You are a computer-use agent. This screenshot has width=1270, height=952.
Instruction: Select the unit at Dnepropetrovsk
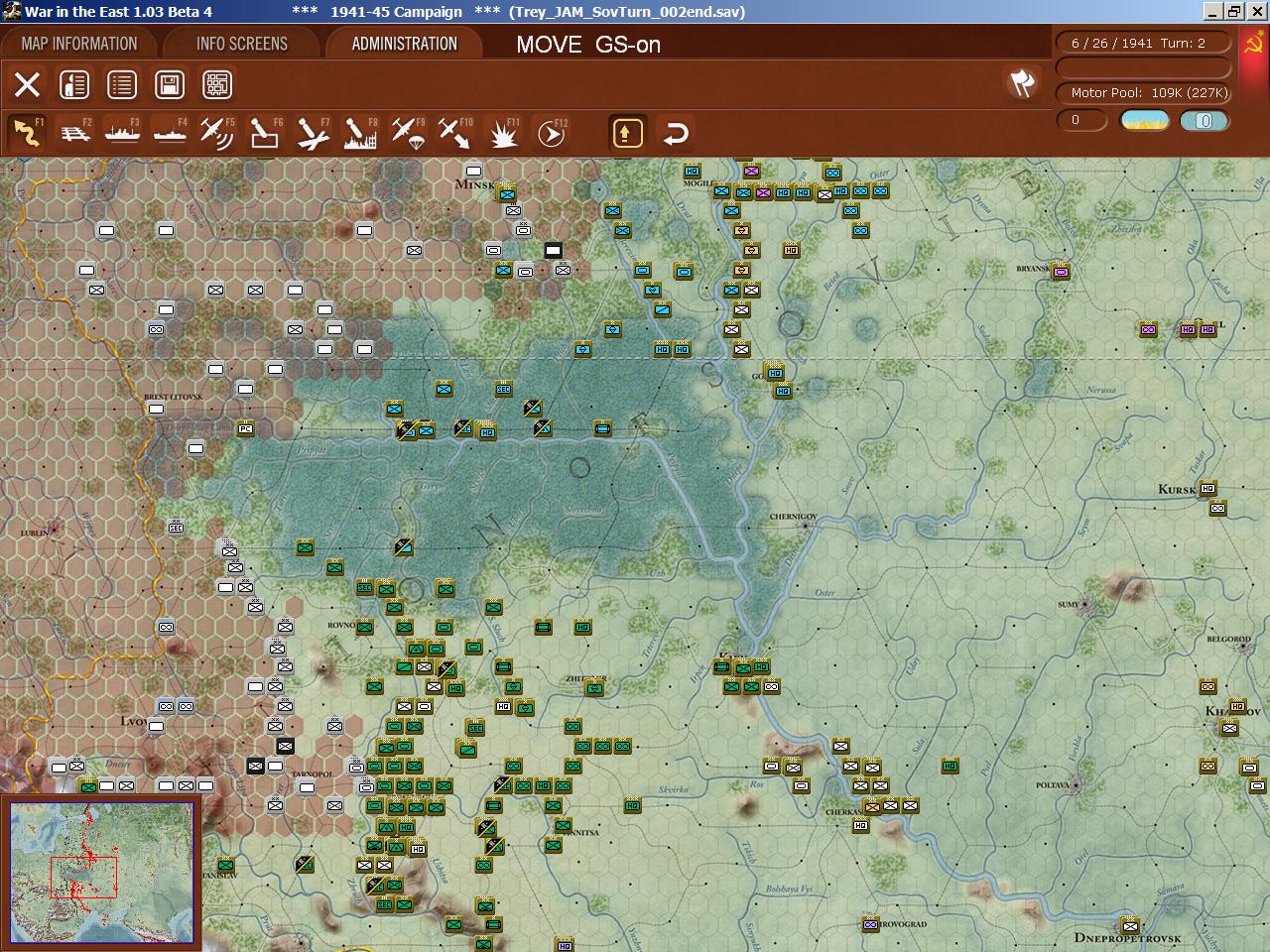[1130, 924]
